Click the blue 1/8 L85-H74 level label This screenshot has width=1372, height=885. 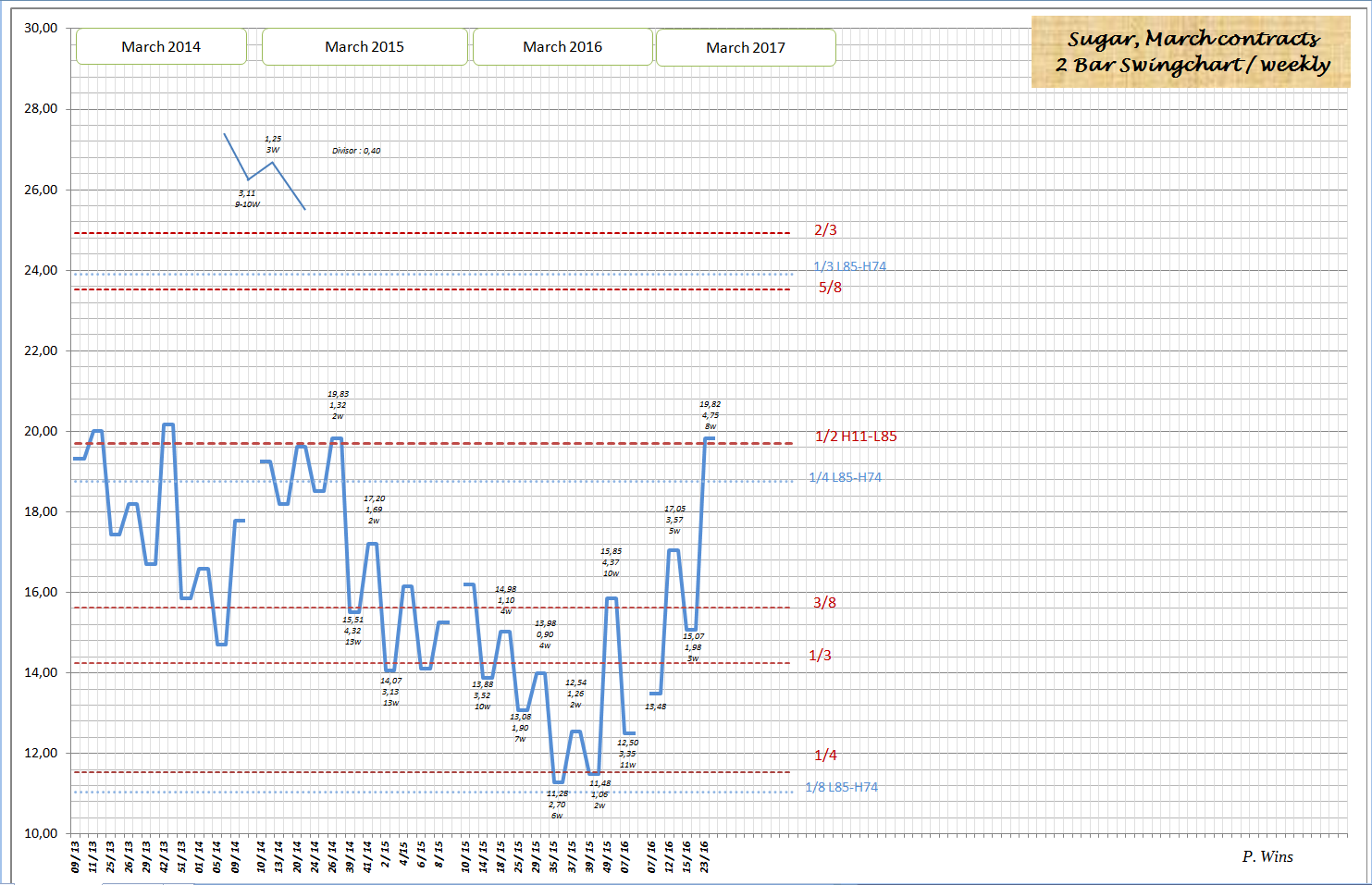(x=841, y=788)
